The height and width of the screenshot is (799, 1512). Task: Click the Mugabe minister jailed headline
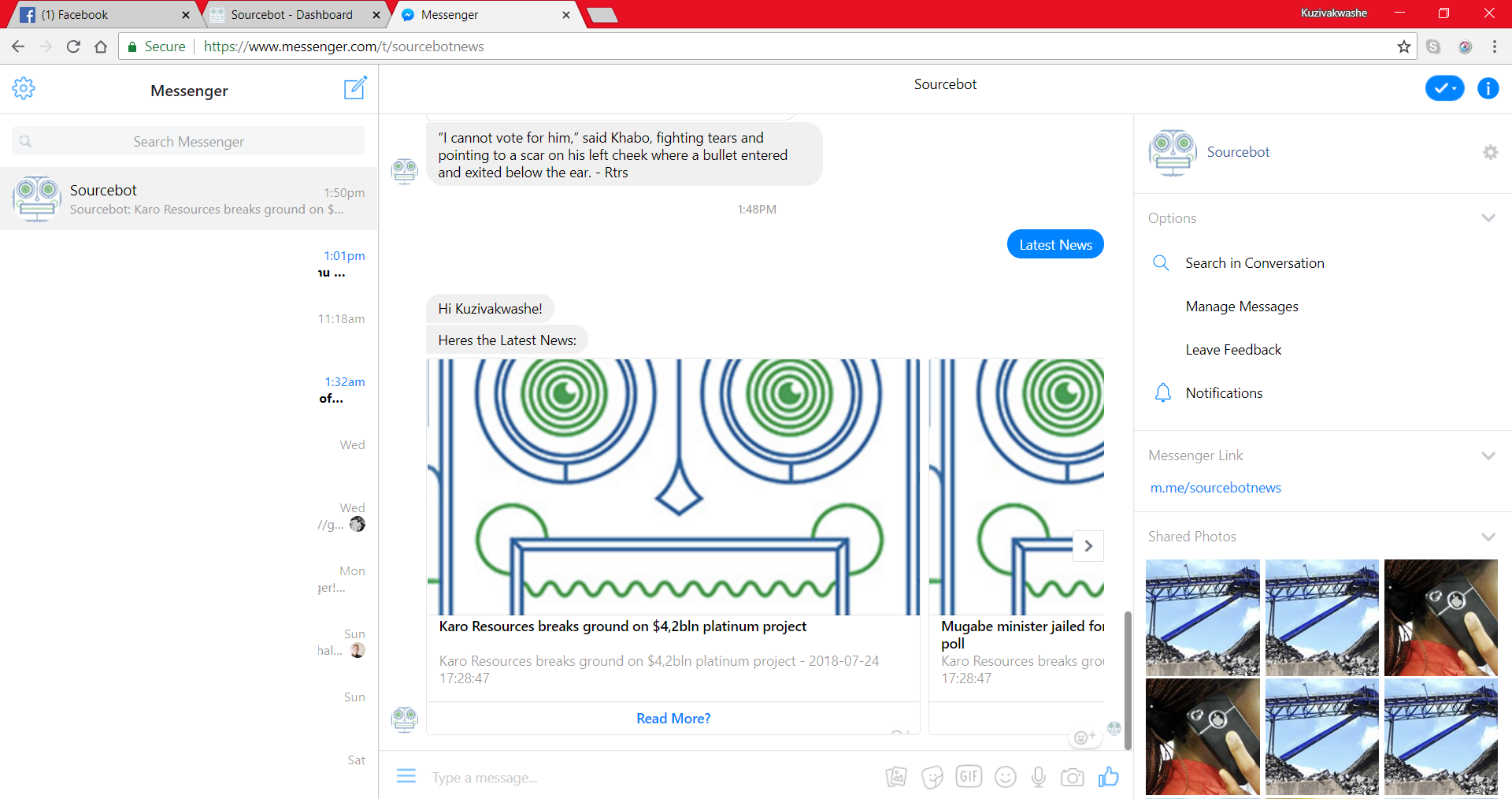tap(1022, 634)
